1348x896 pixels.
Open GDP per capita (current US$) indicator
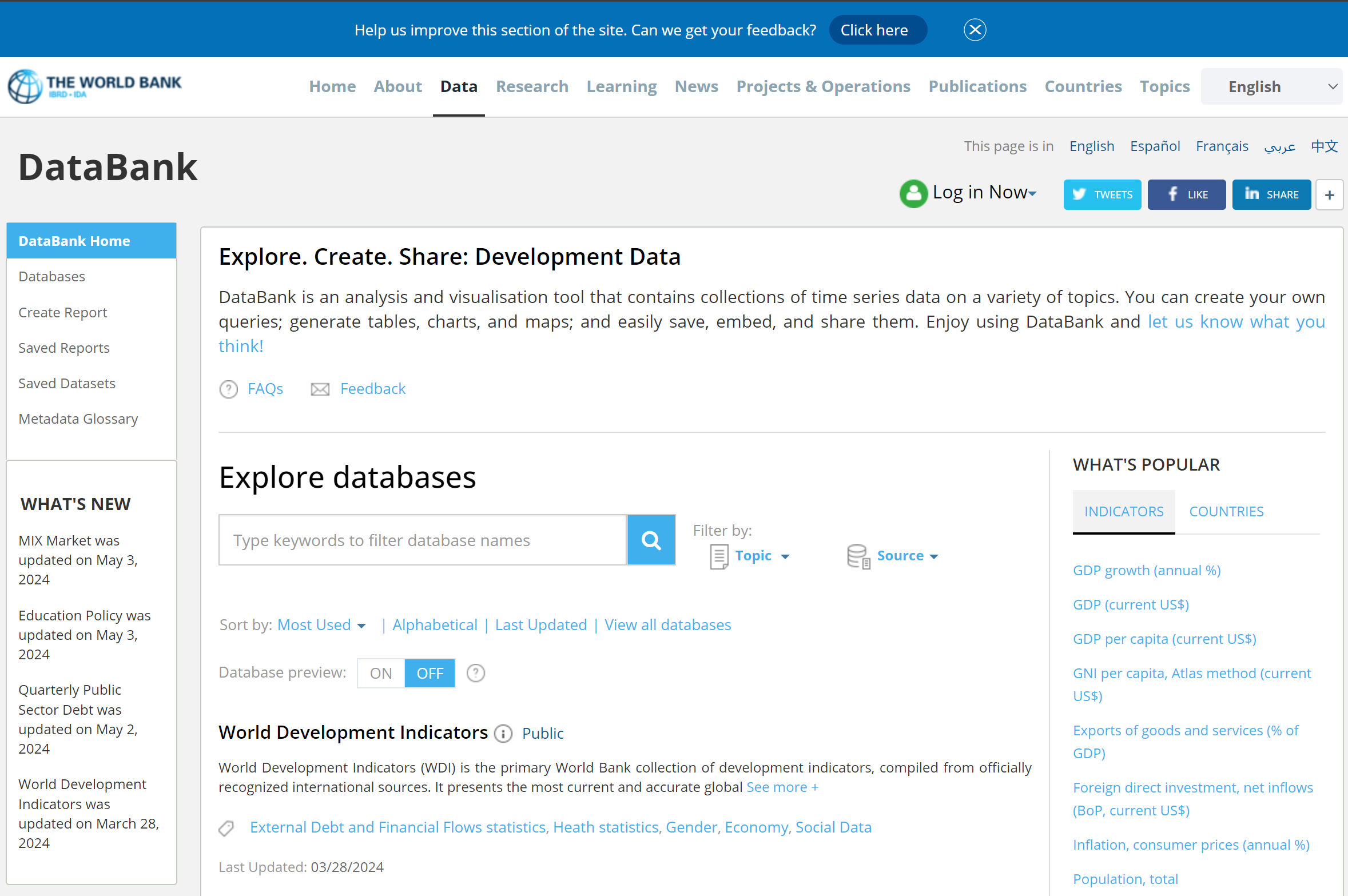tap(1164, 639)
